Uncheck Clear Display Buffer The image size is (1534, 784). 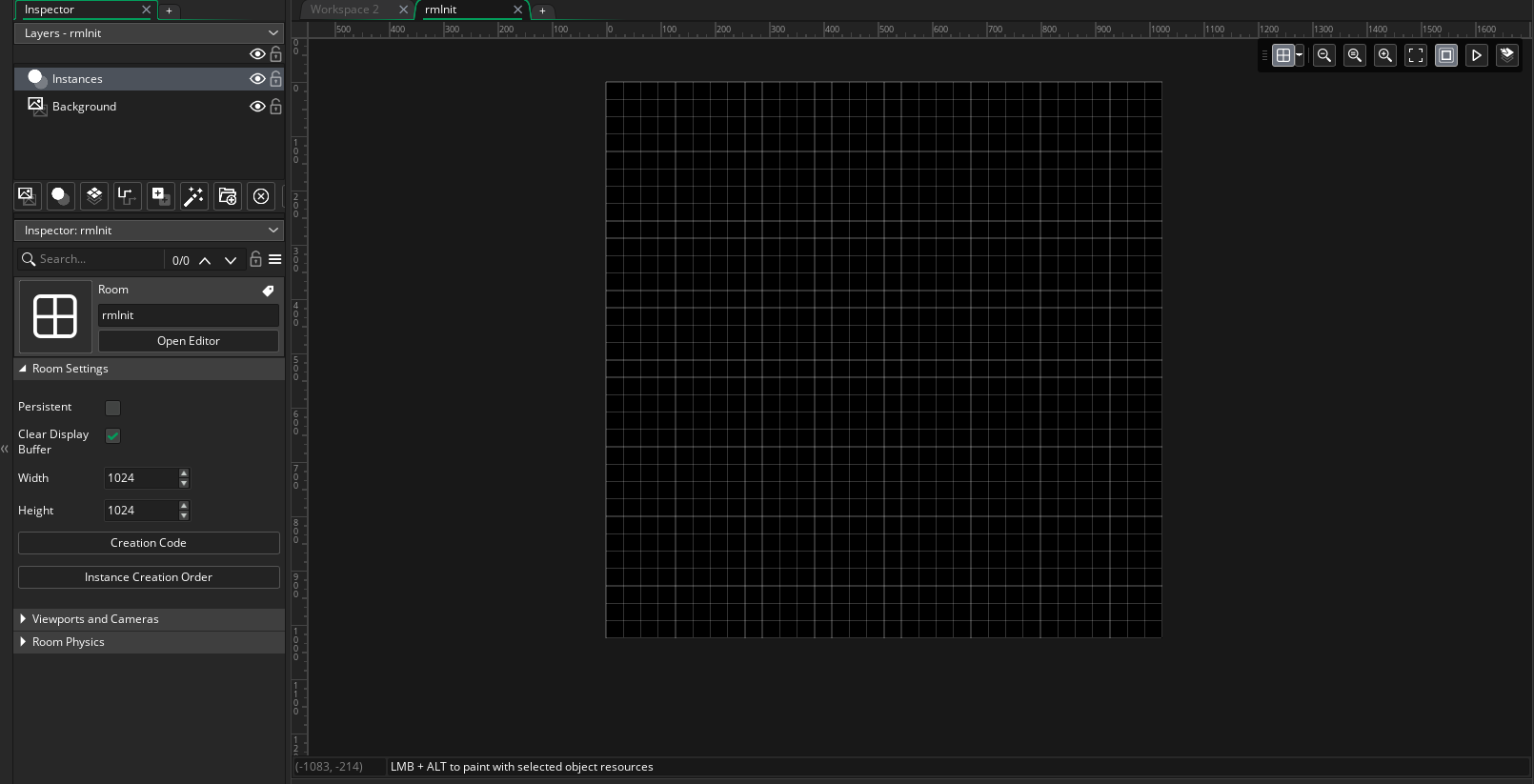coord(113,435)
